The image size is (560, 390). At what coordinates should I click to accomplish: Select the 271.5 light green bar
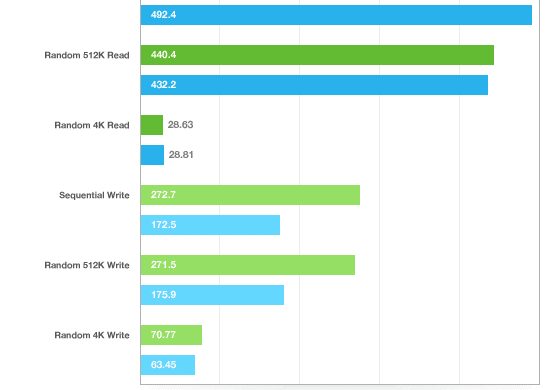tap(248, 265)
